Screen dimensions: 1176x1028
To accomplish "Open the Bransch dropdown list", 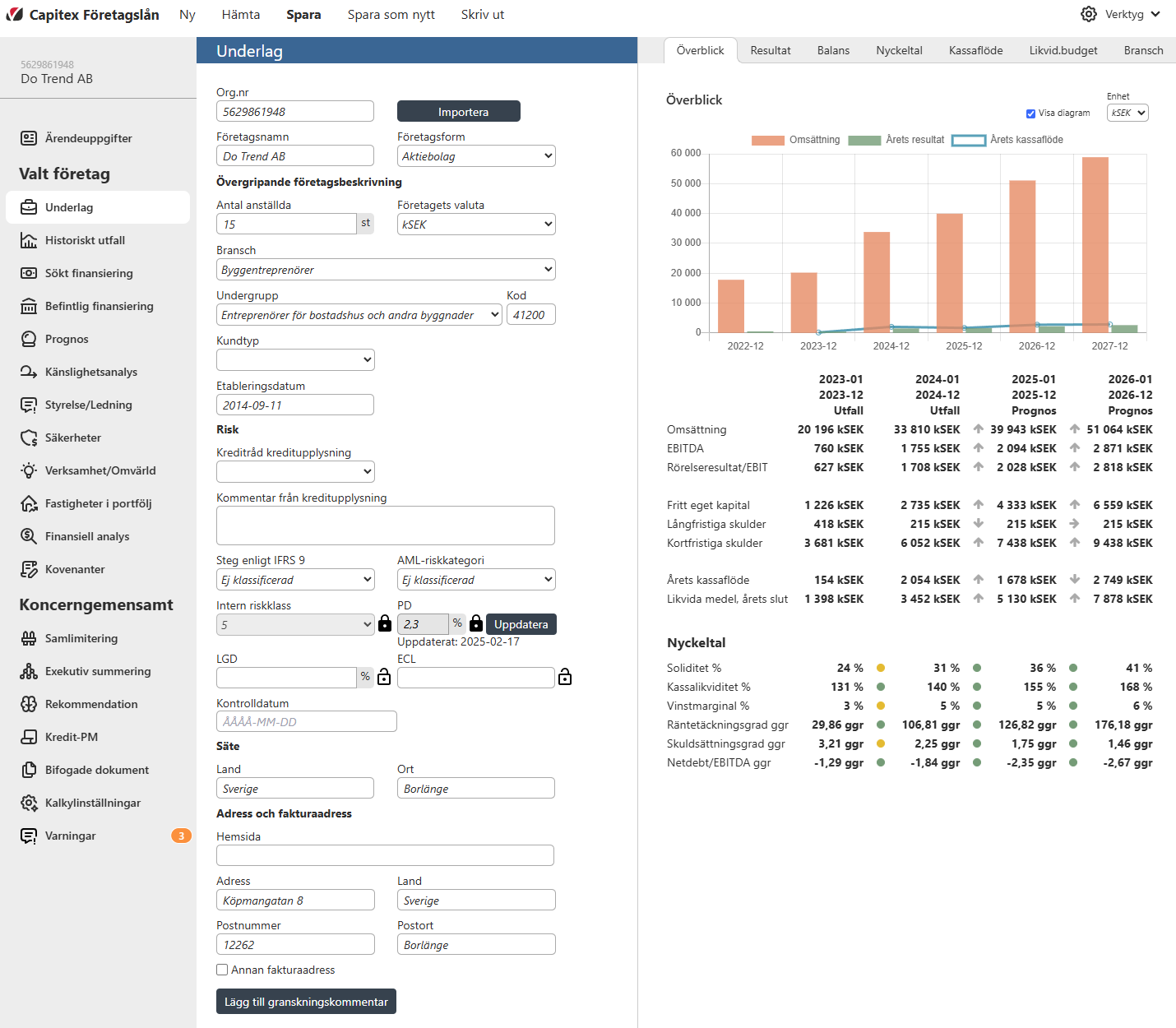I will pos(386,270).
